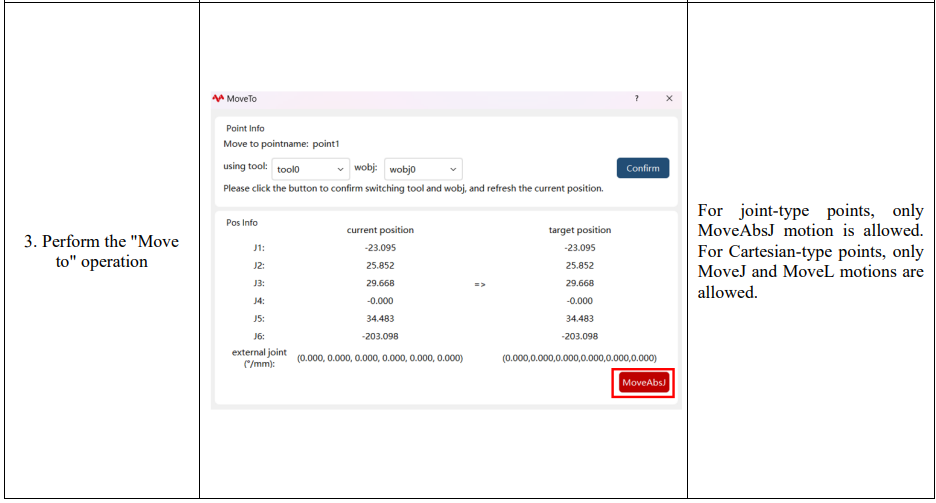Click the MoveAbsJ button

[644, 382]
